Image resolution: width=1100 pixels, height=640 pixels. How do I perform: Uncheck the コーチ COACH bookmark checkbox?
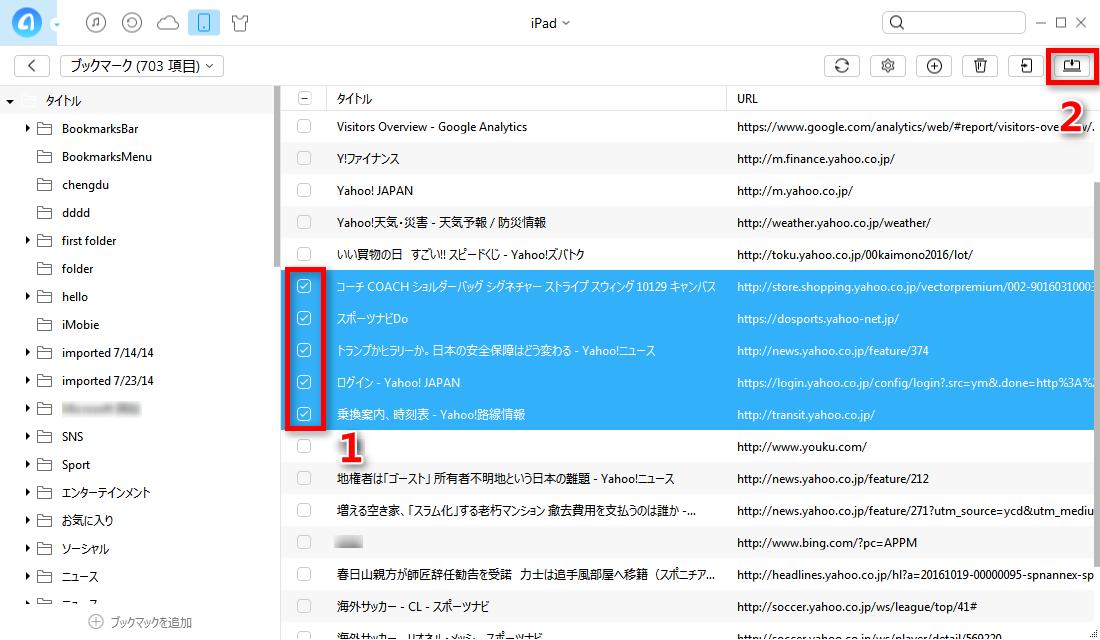[304, 286]
